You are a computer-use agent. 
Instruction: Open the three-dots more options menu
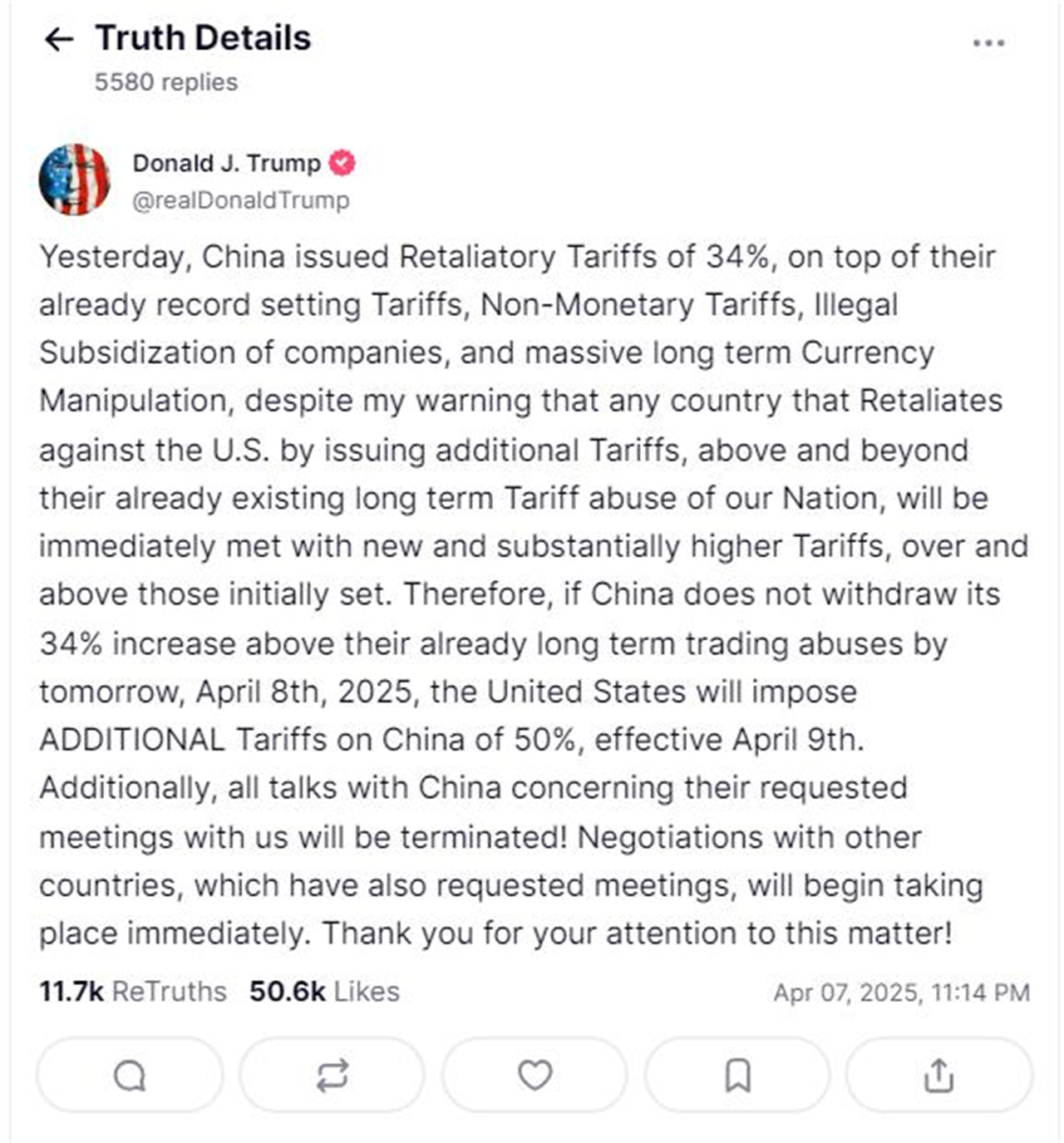988,42
